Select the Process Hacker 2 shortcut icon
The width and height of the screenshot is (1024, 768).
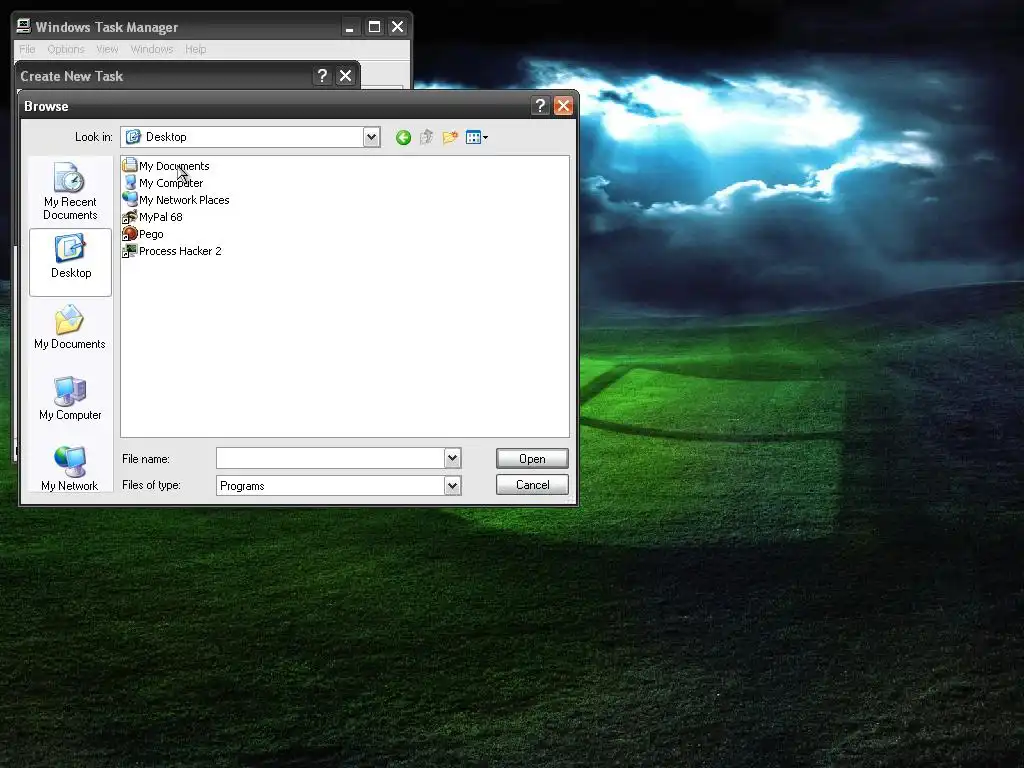point(130,250)
